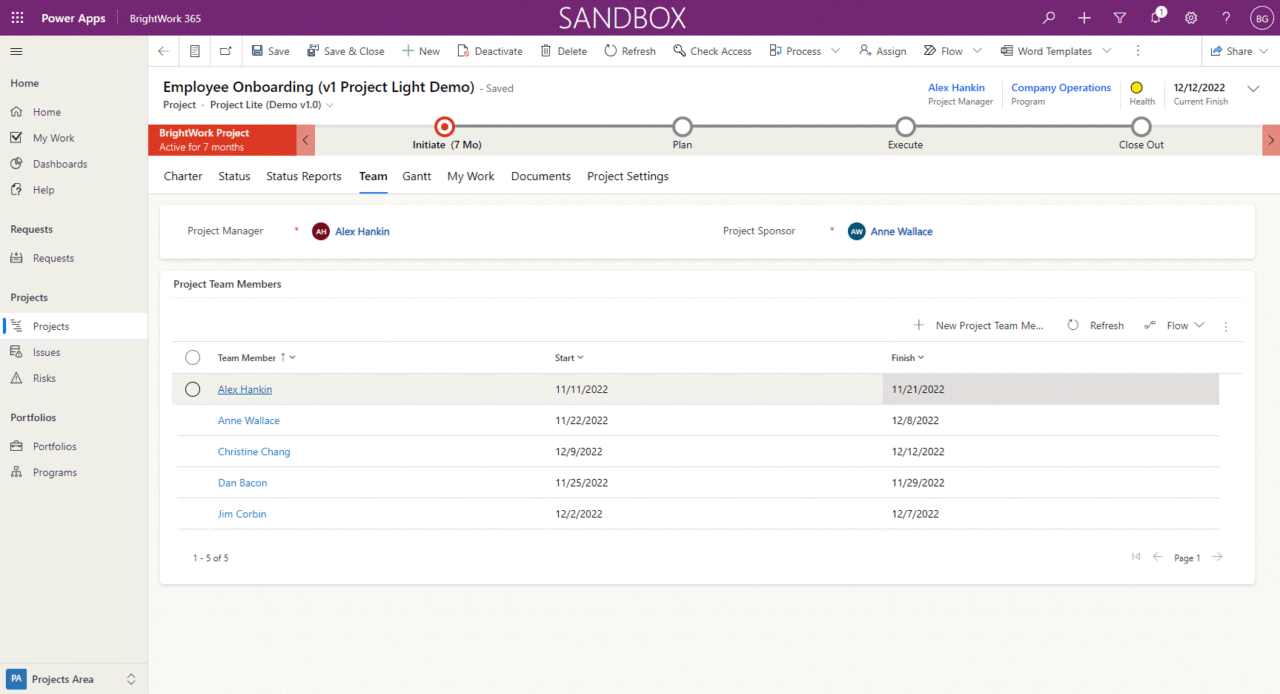Click the Save & Close button

coord(345,51)
